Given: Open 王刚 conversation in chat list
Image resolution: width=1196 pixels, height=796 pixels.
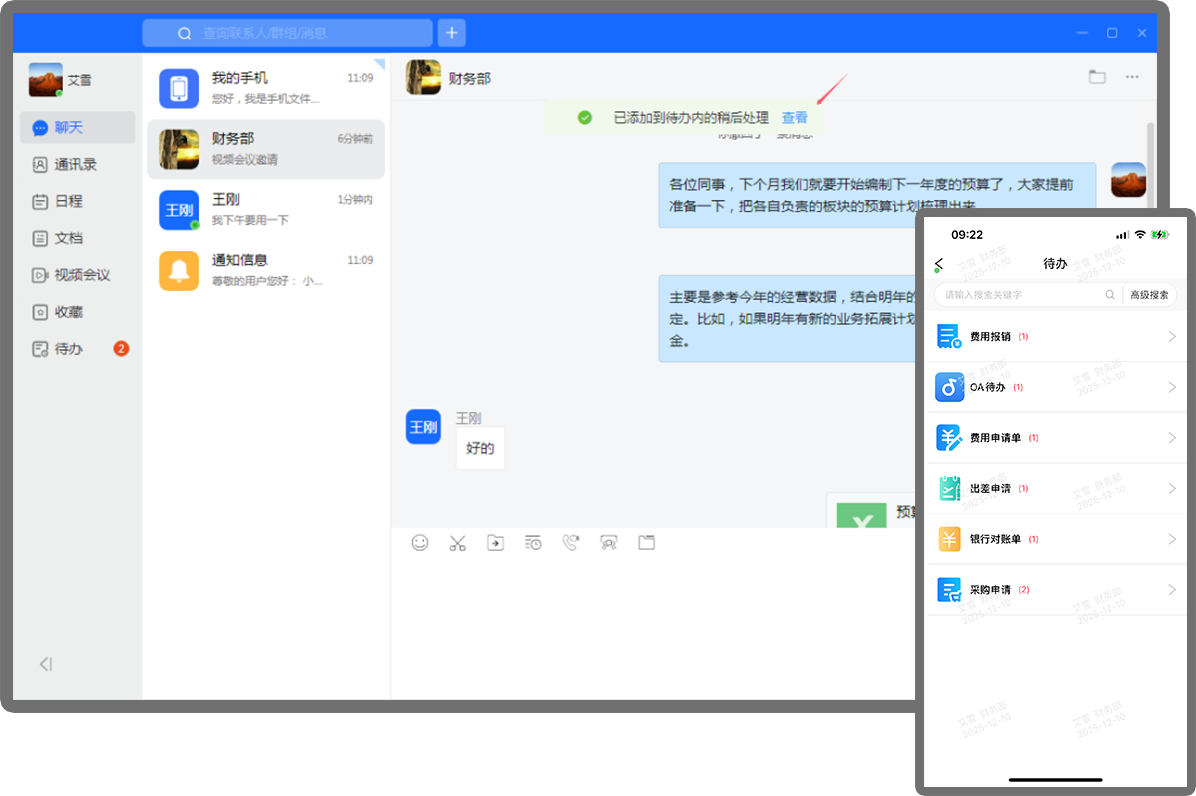Looking at the screenshot, I should point(265,210).
